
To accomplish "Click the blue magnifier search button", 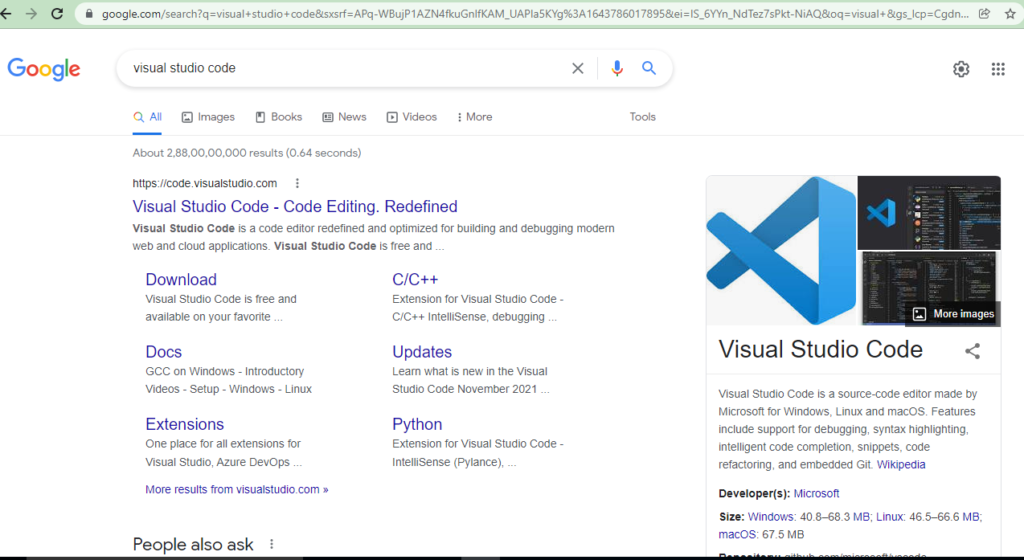I will click(x=648, y=68).
